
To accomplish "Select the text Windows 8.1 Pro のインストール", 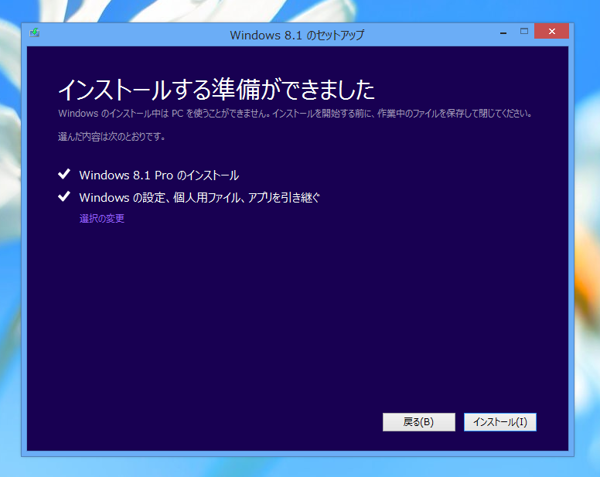I will 159,175.
